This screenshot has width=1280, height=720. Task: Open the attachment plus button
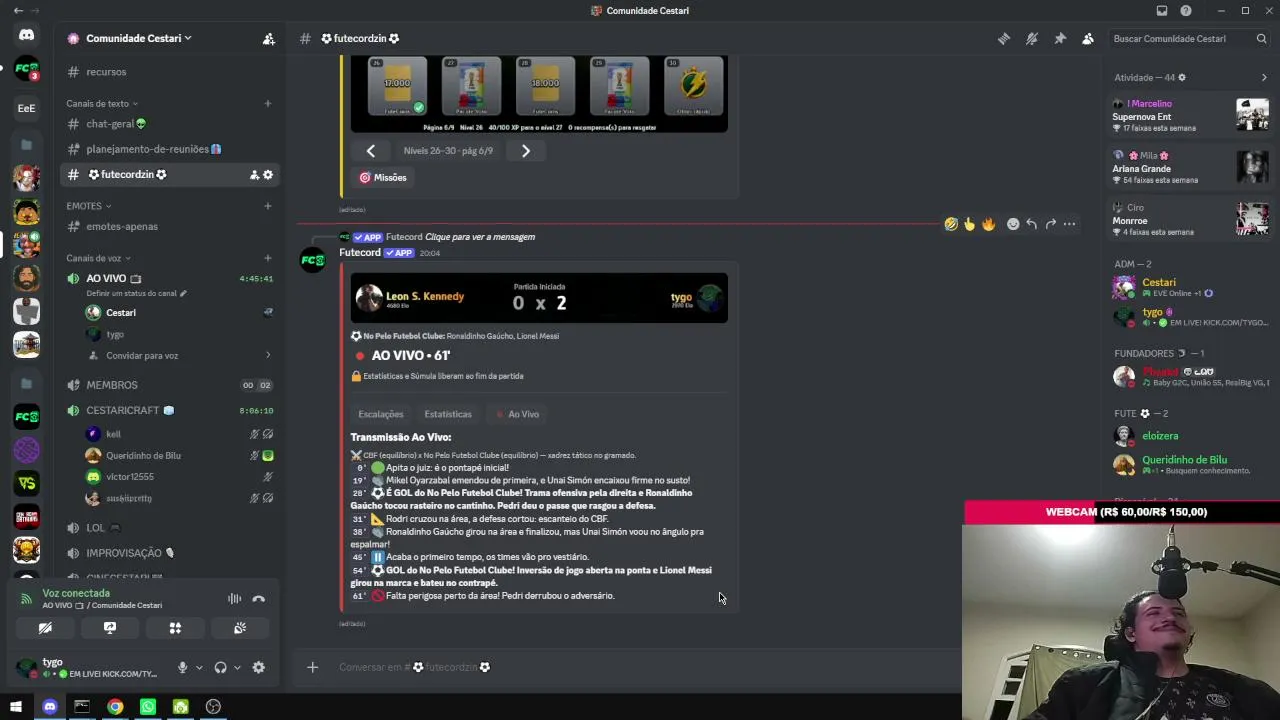pyautogui.click(x=312, y=667)
